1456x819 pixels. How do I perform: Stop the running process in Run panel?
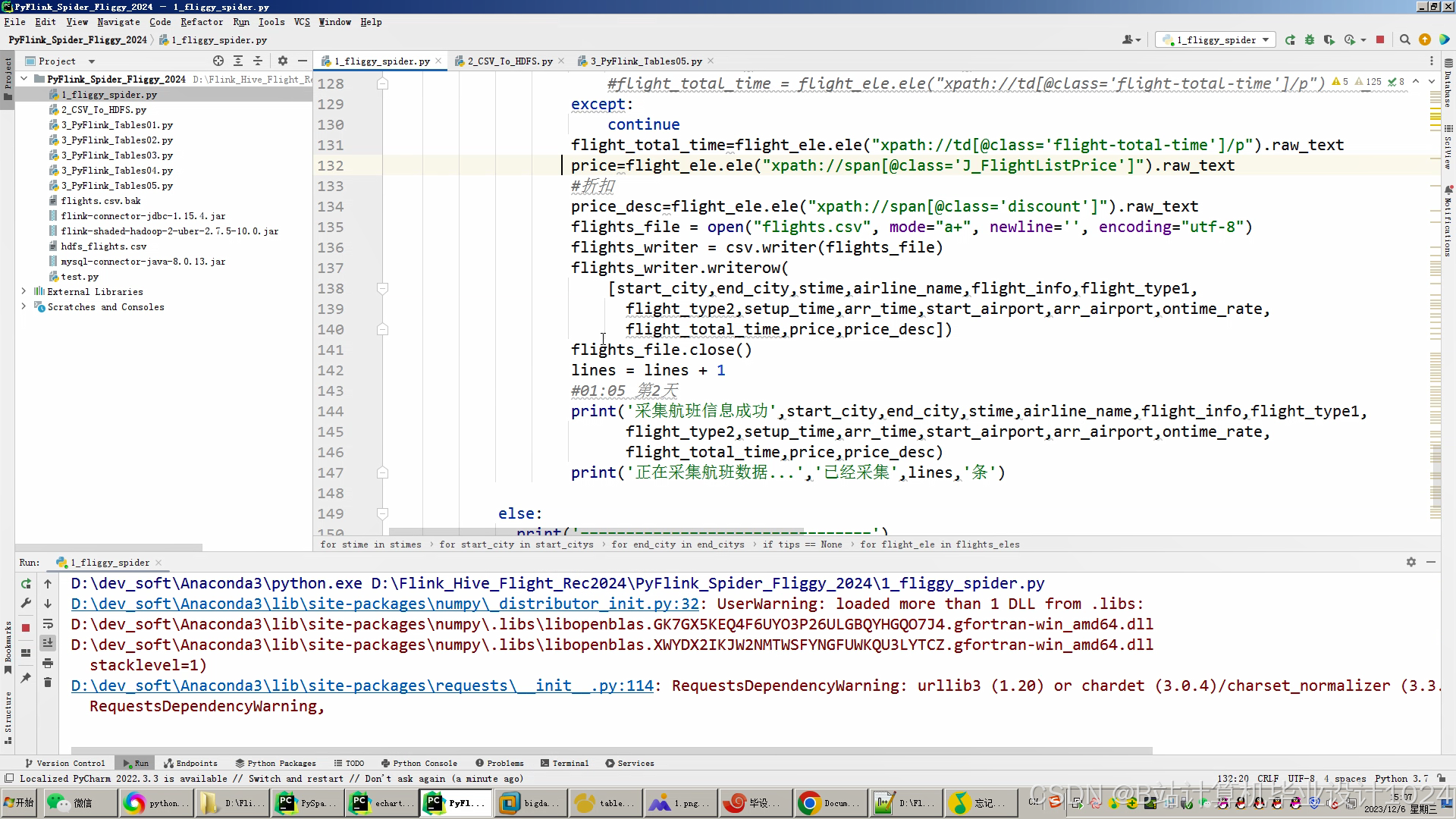(26, 627)
